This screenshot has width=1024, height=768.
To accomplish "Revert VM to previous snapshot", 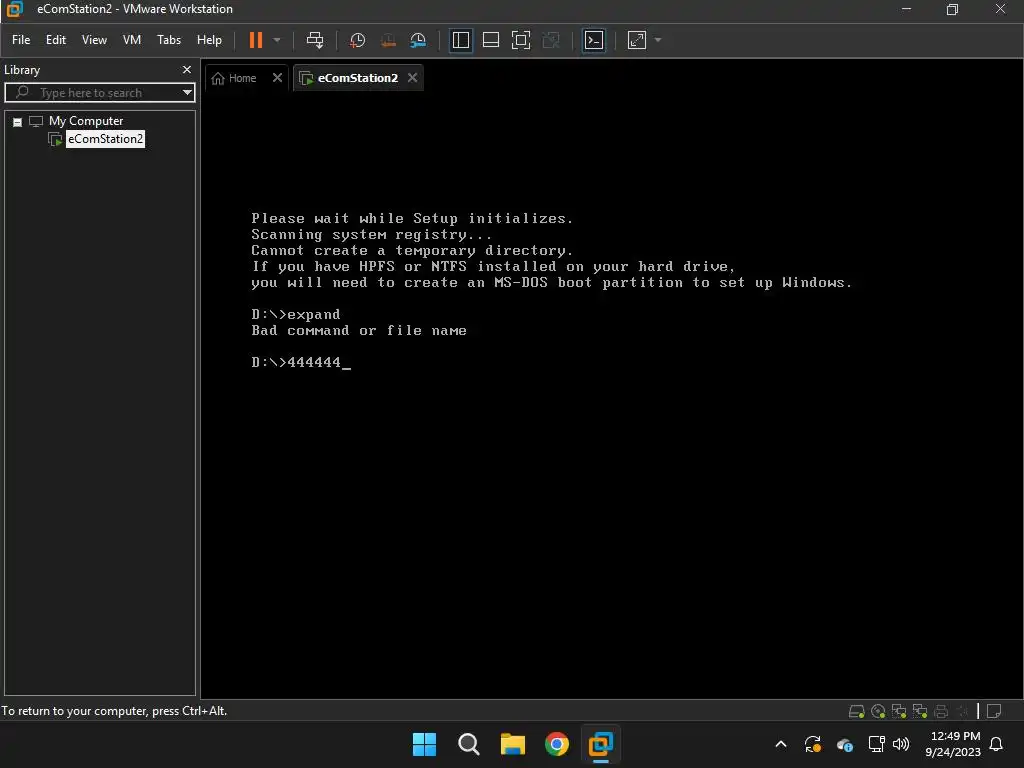I will tap(388, 40).
